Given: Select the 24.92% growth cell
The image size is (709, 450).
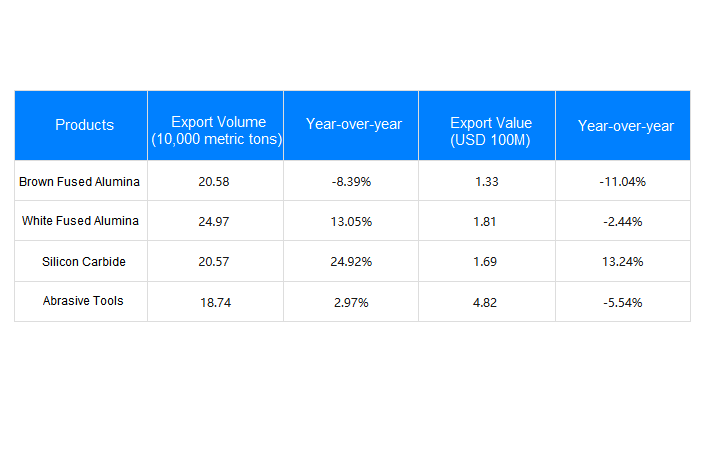Looking at the screenshot, I should click(351, 261).
